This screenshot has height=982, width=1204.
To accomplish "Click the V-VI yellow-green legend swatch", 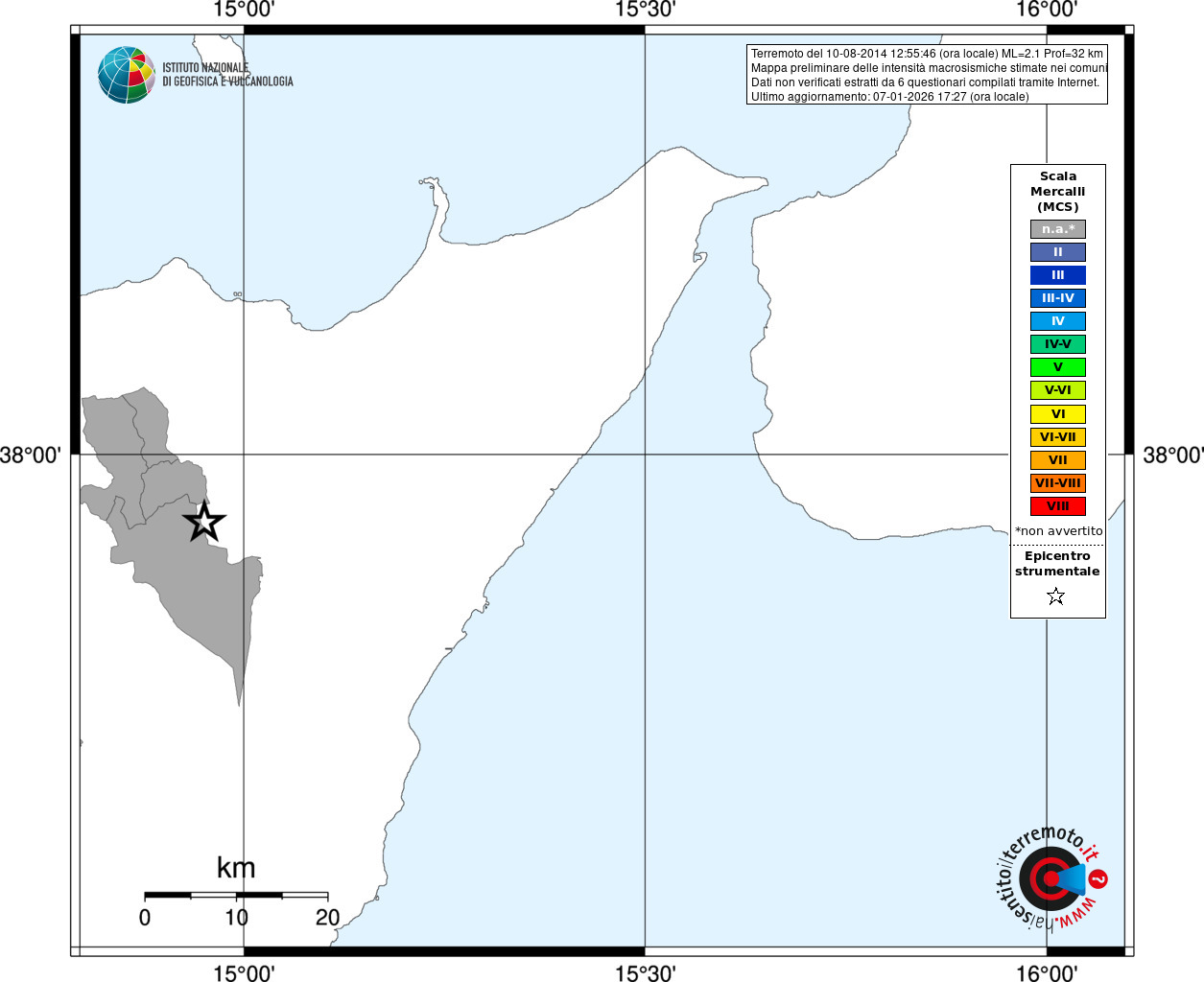I will [1058, 390].
